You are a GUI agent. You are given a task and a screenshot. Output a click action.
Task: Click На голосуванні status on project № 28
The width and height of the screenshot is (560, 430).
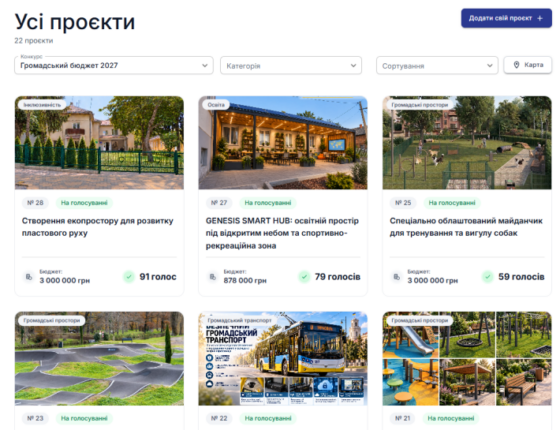(x=84, y=203)
